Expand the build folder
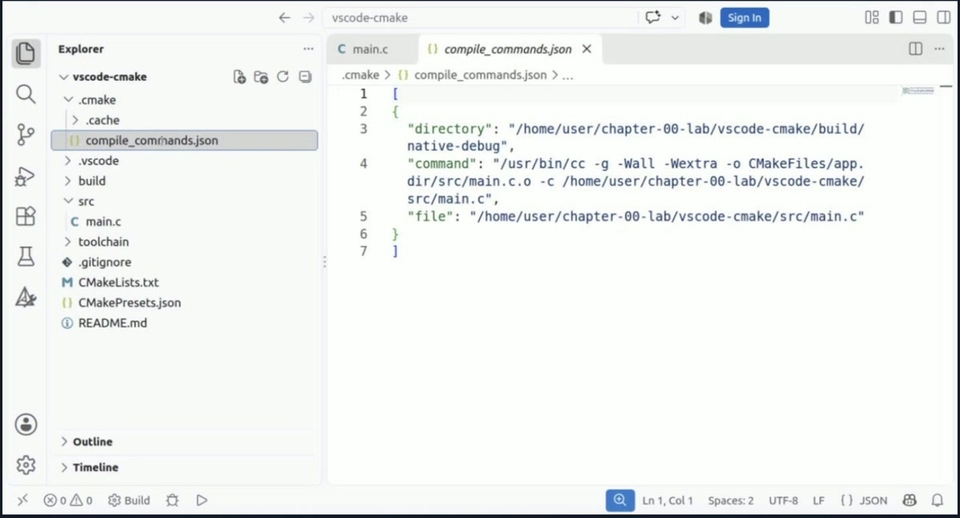 (x=68, y=181)
